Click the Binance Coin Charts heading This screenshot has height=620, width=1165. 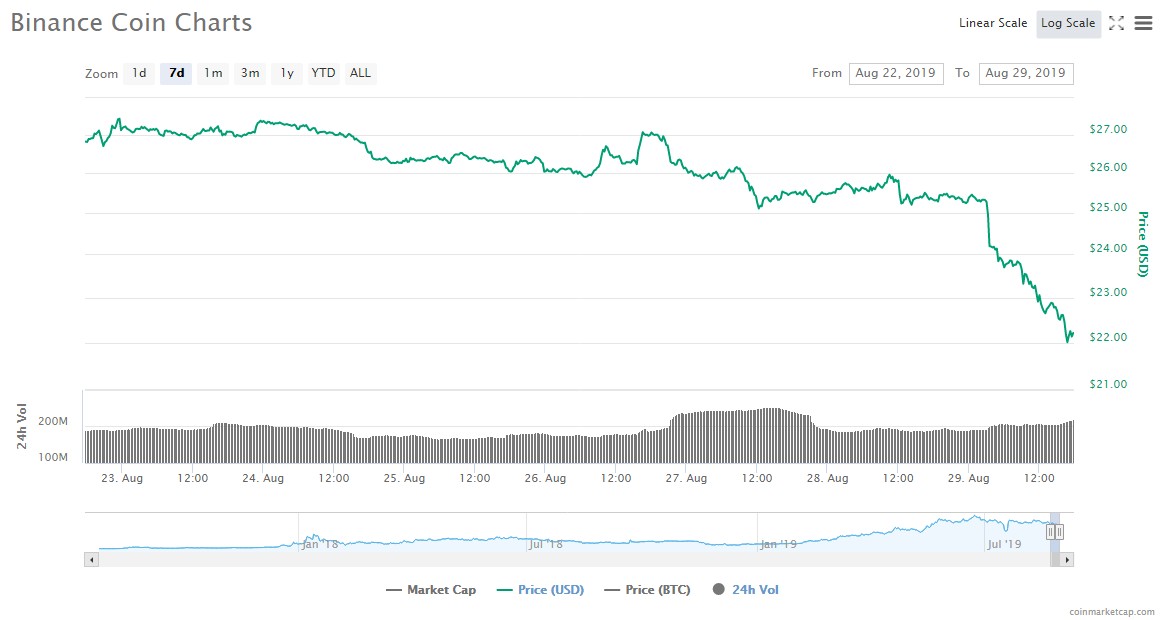click(132, 22)
